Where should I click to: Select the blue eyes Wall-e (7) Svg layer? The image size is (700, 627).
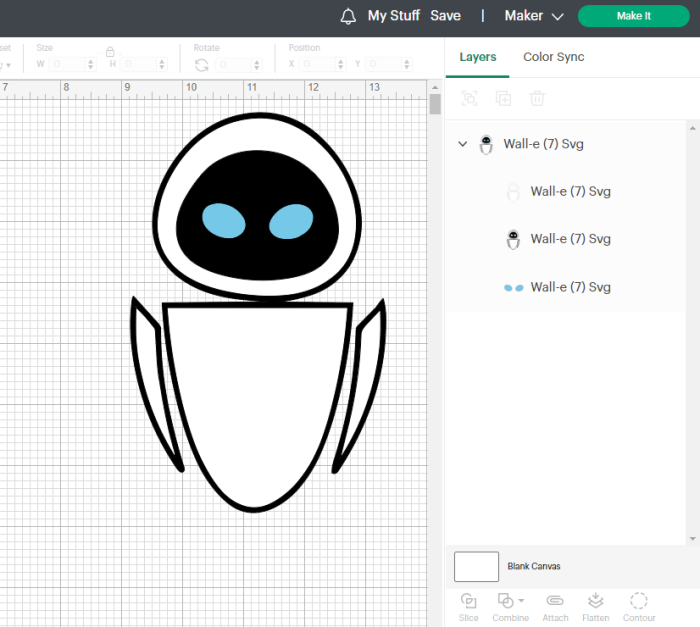click(x=566, y=287)
